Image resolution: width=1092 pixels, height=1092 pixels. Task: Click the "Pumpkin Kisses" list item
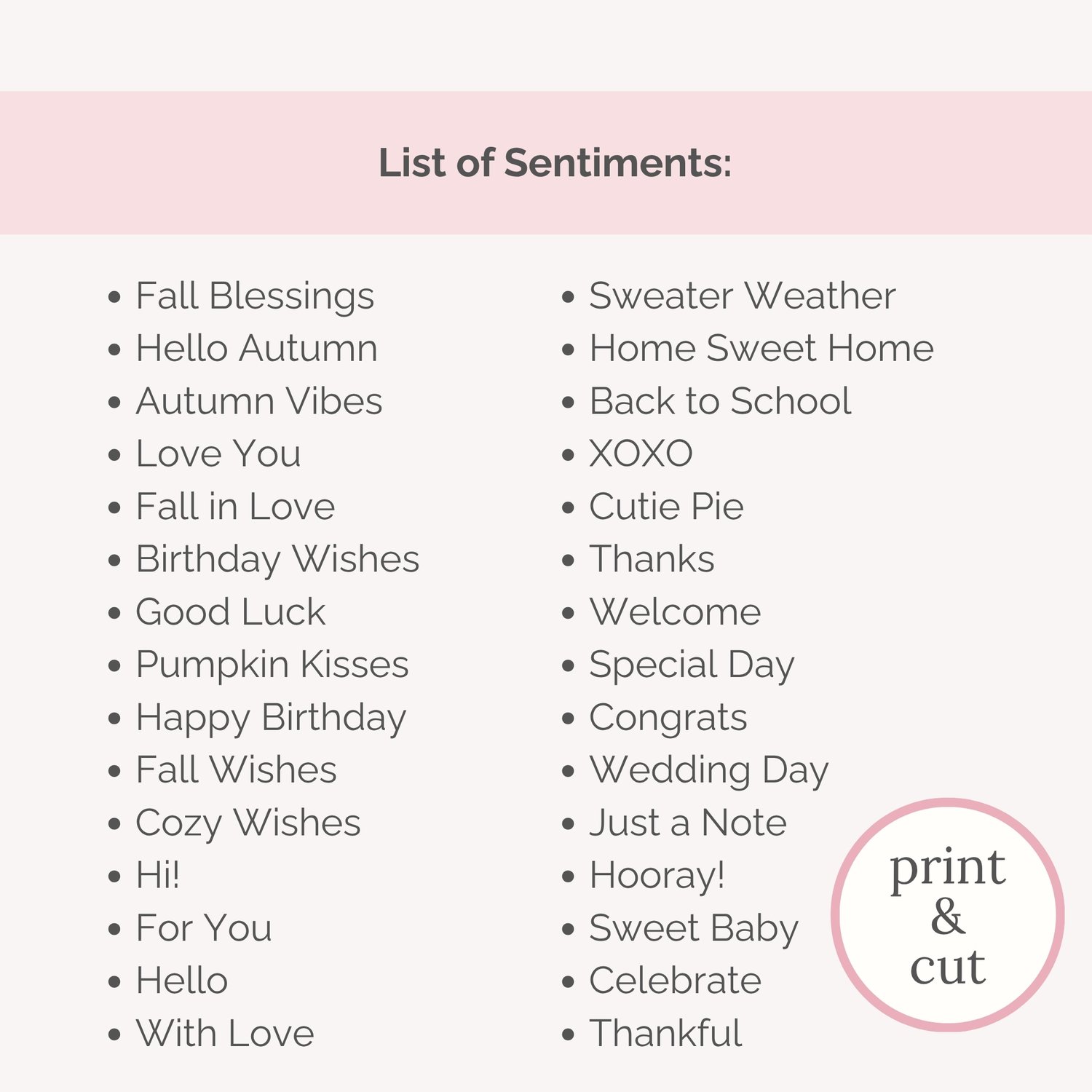pos(272,665)
